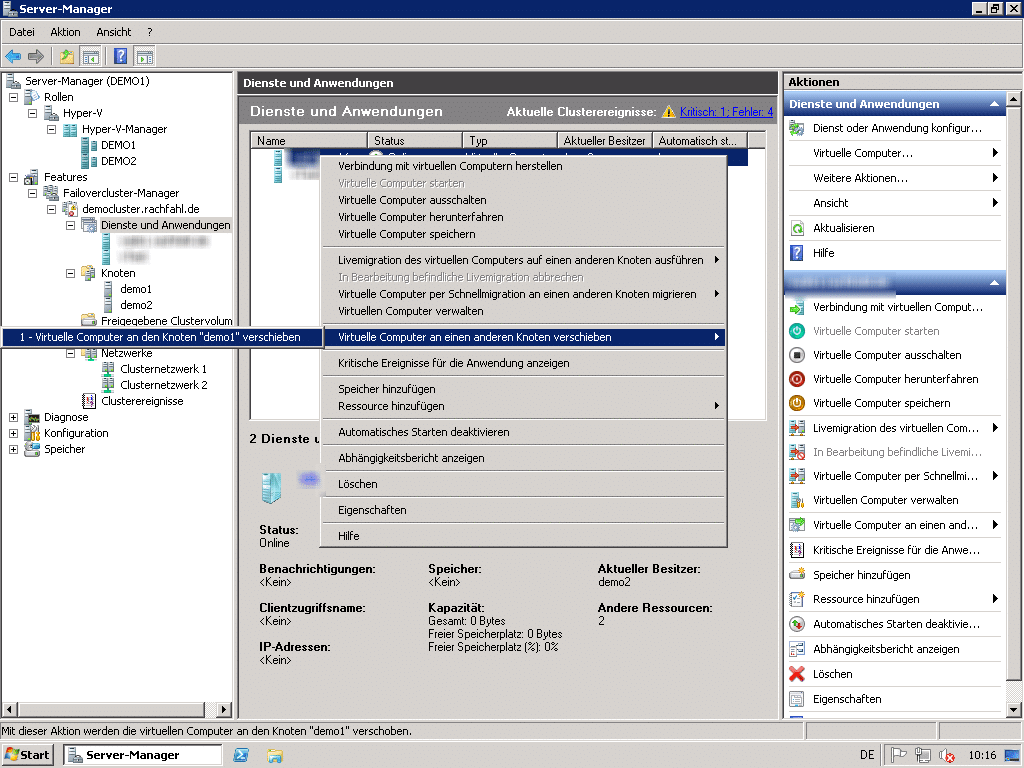Choose submenu entry to move to demo1
Image resolution: width=1024 pixels, height=768 pixels.
point(161,337)
